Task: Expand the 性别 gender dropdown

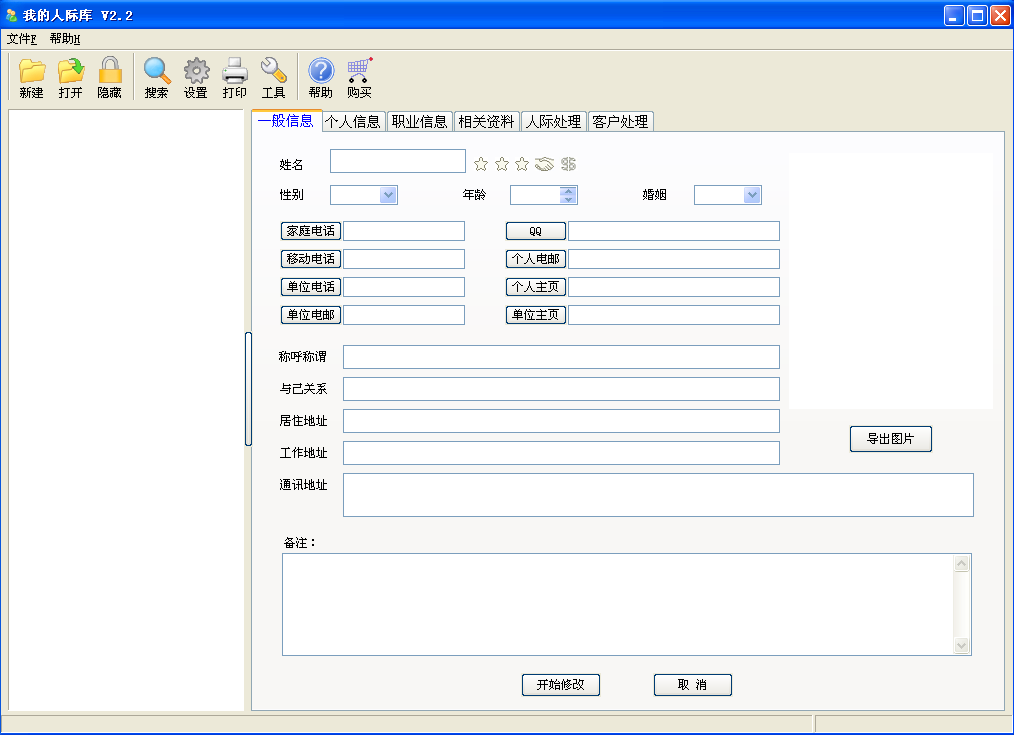Action: tap(388, 195)
